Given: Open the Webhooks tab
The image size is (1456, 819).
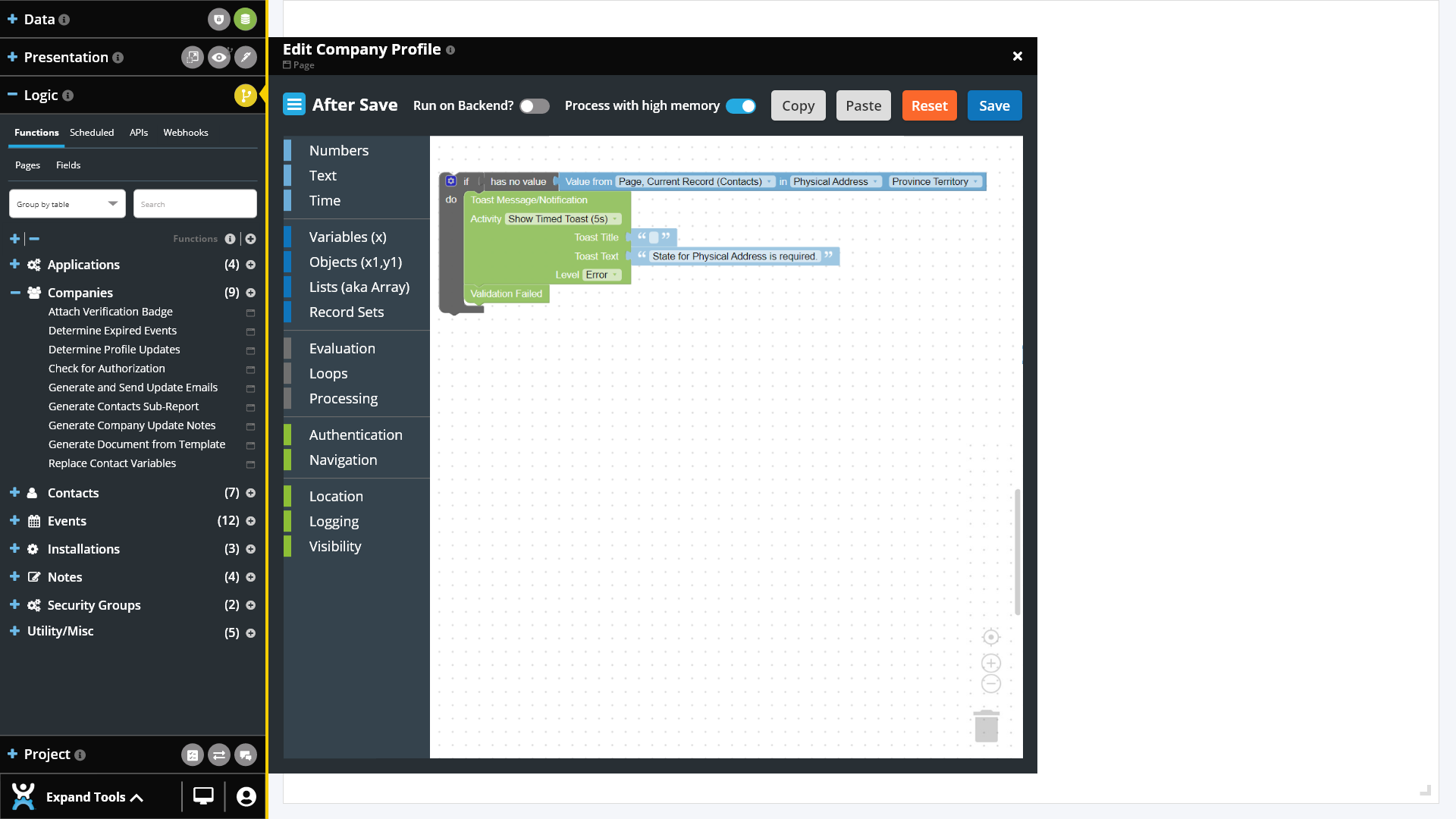Looking at the screenshot, I should pos(185,133).
